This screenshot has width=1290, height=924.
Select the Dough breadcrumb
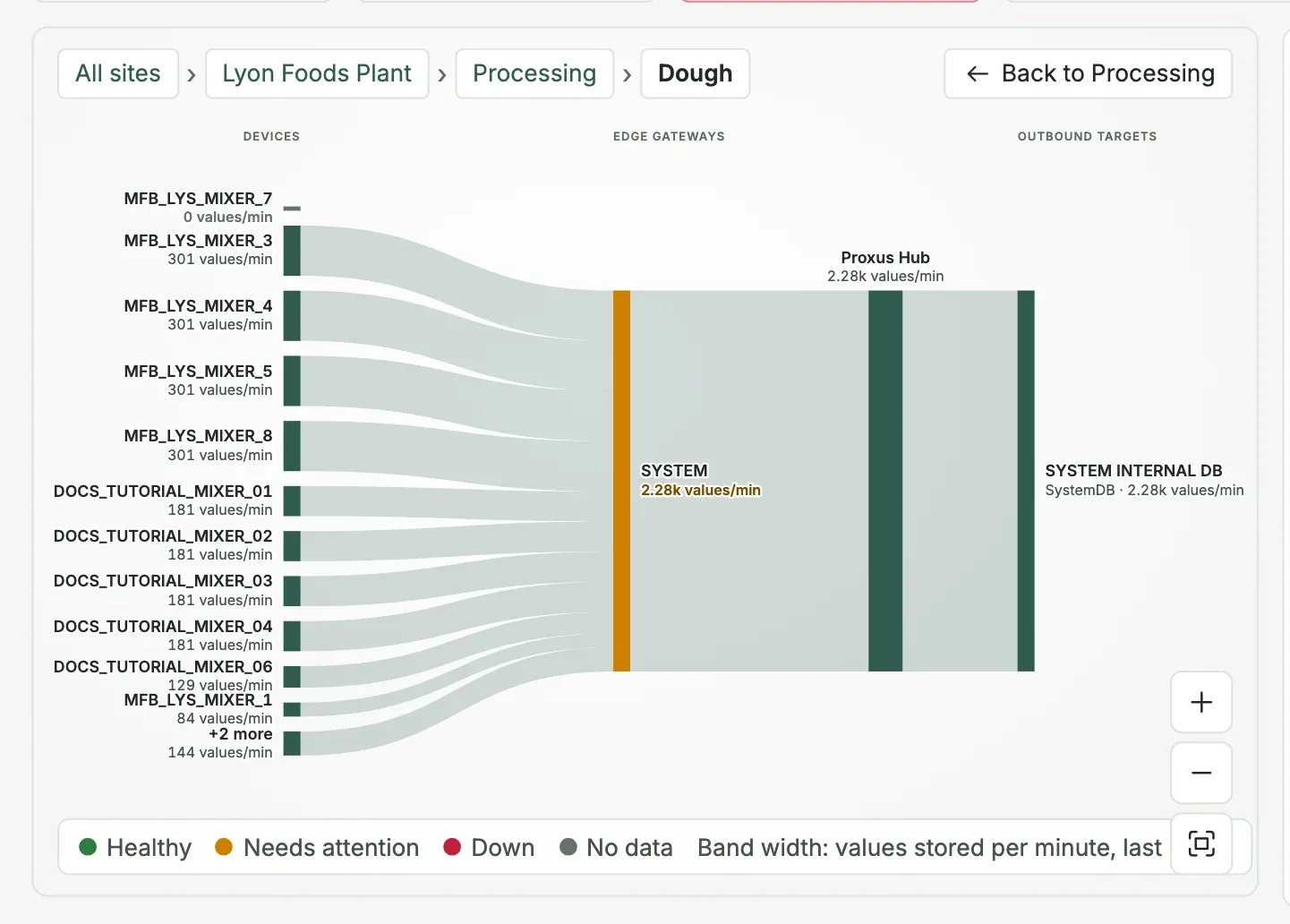pyautogui.click(x=696, y=73)
